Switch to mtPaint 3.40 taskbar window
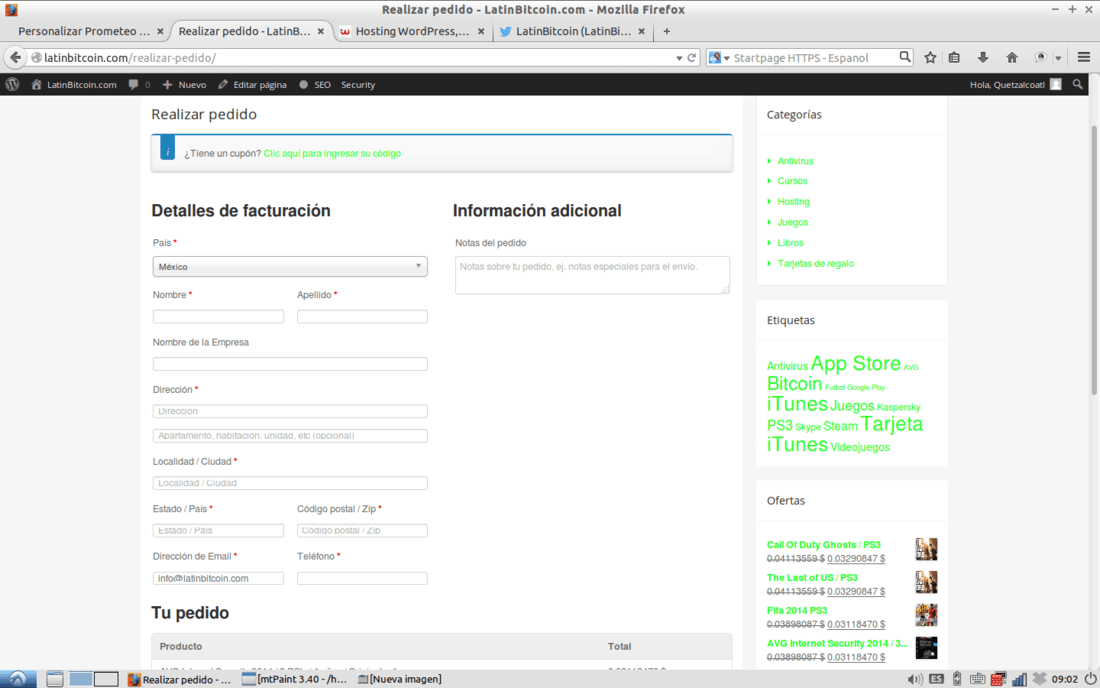This screenshot has width=1100, height=688. pyautogui.click(x=295, y=679)
